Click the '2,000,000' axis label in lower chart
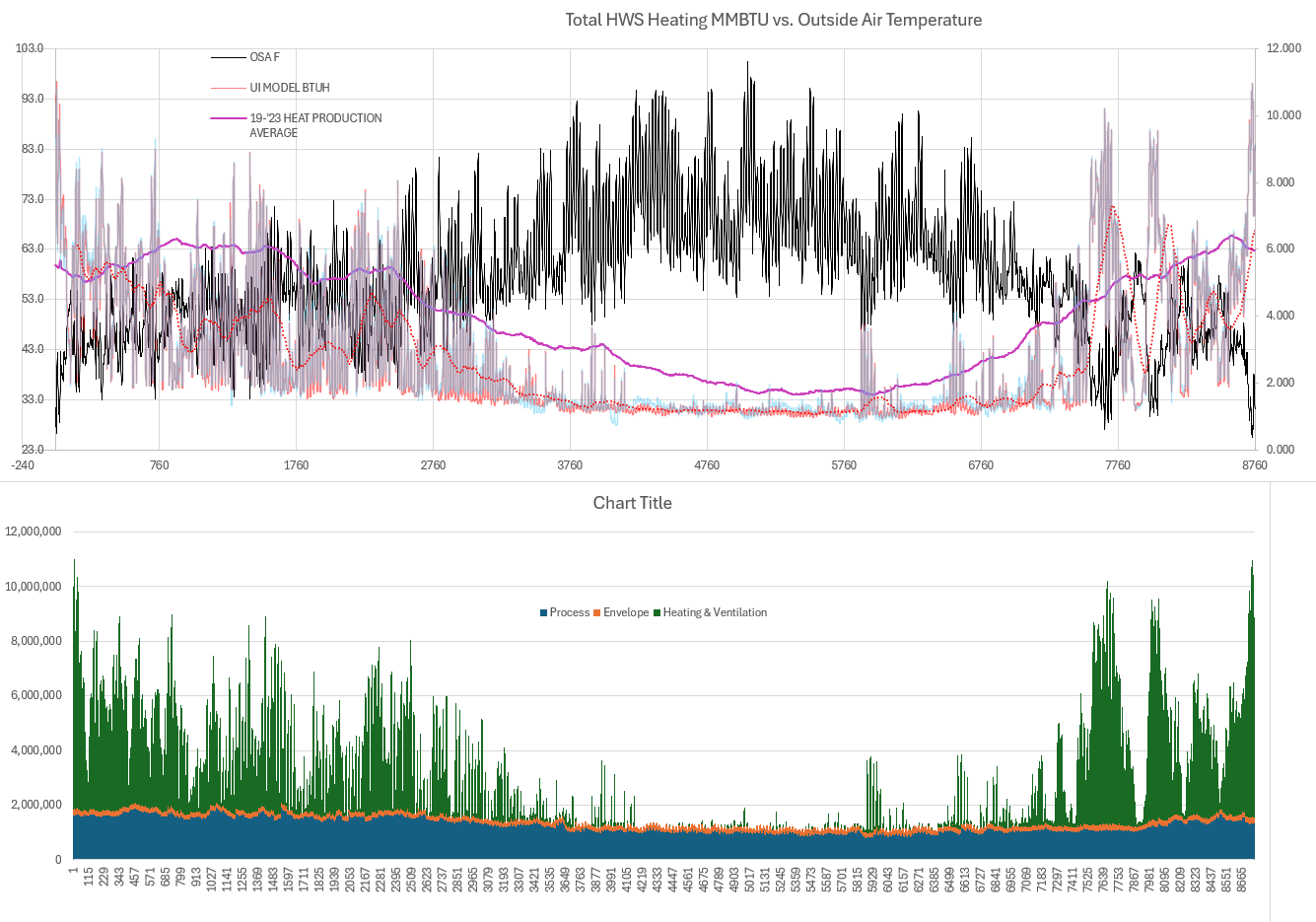 click(36, 805)
